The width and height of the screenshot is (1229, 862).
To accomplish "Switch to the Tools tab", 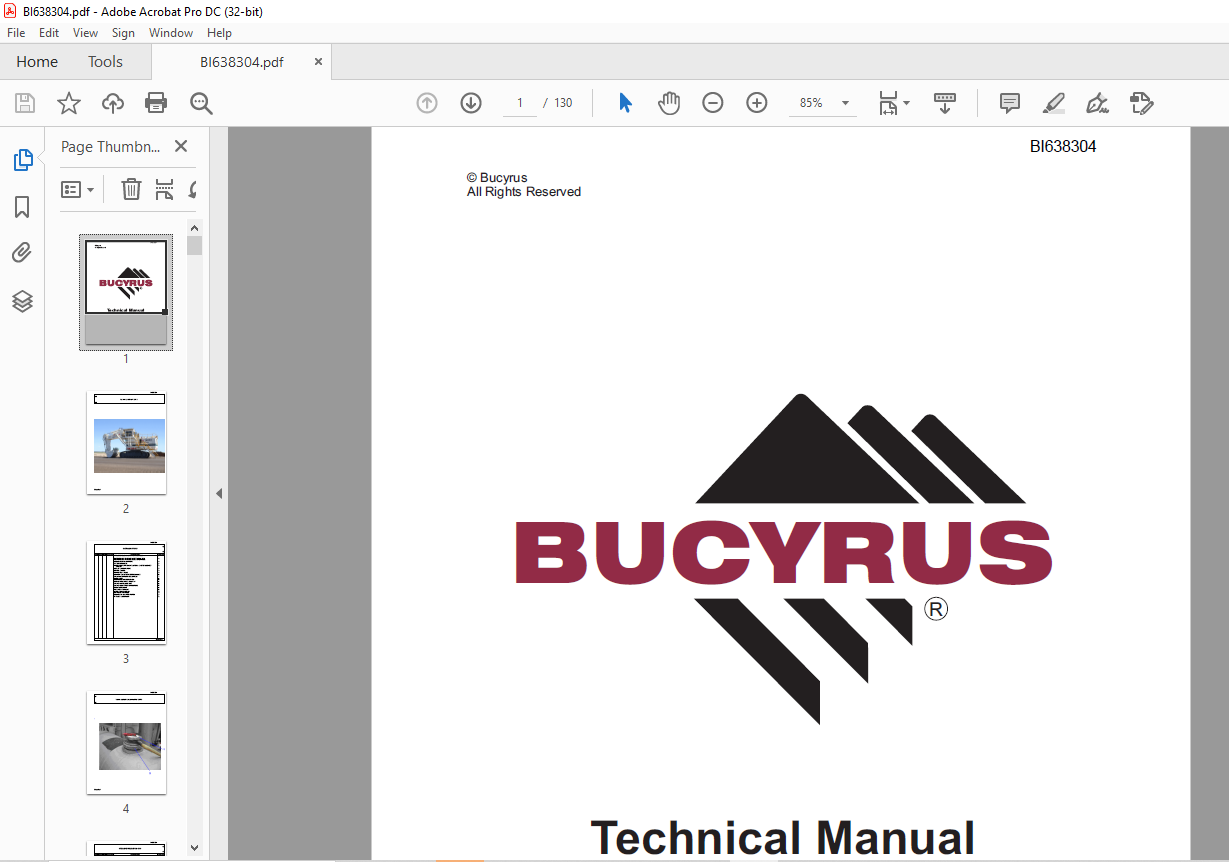I will [x=105, y=62].
